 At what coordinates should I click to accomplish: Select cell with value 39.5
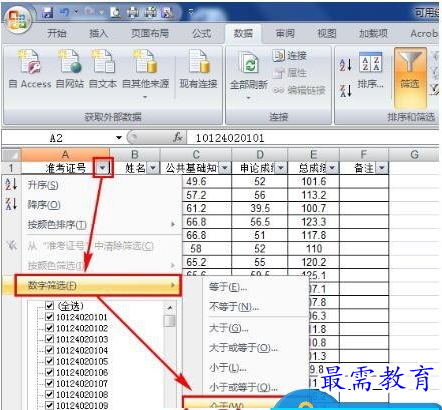(260, 208)
